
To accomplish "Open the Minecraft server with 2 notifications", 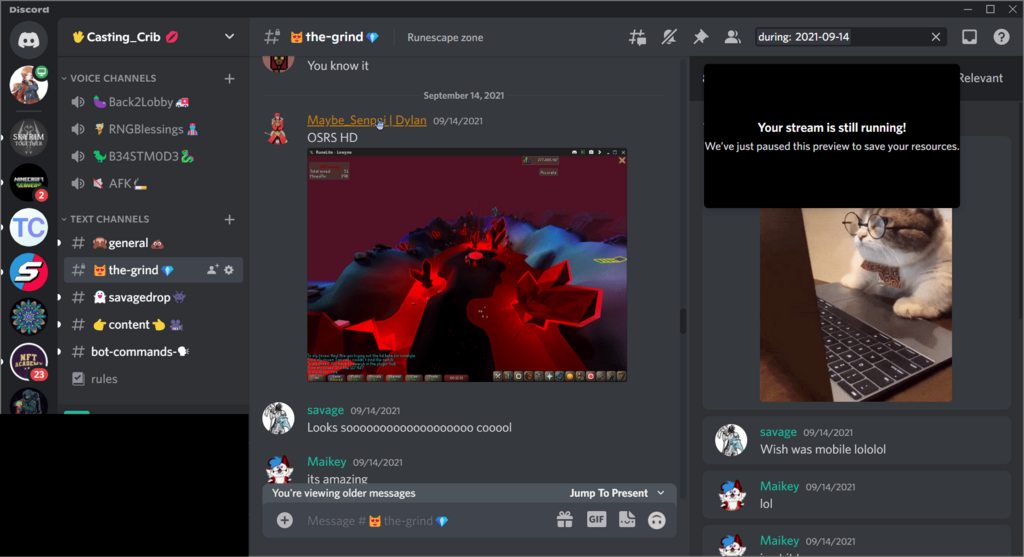I will pos(29,182).
